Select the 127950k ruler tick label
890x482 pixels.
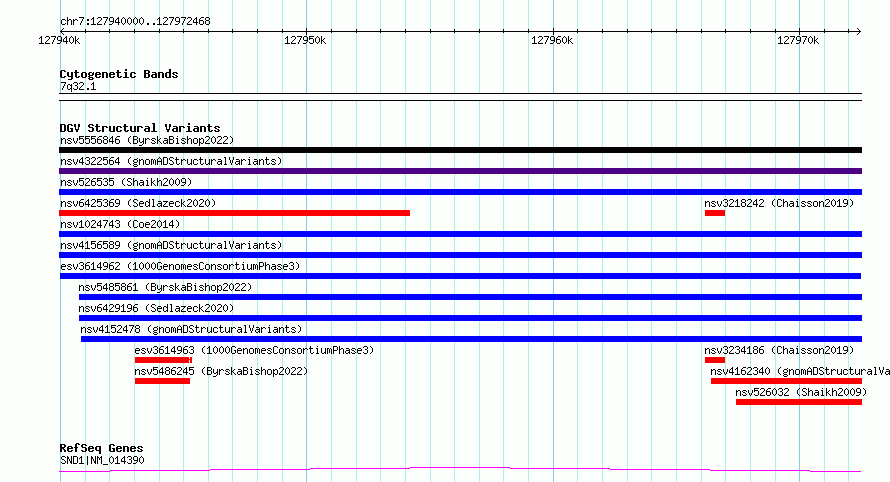coord(305,40)
